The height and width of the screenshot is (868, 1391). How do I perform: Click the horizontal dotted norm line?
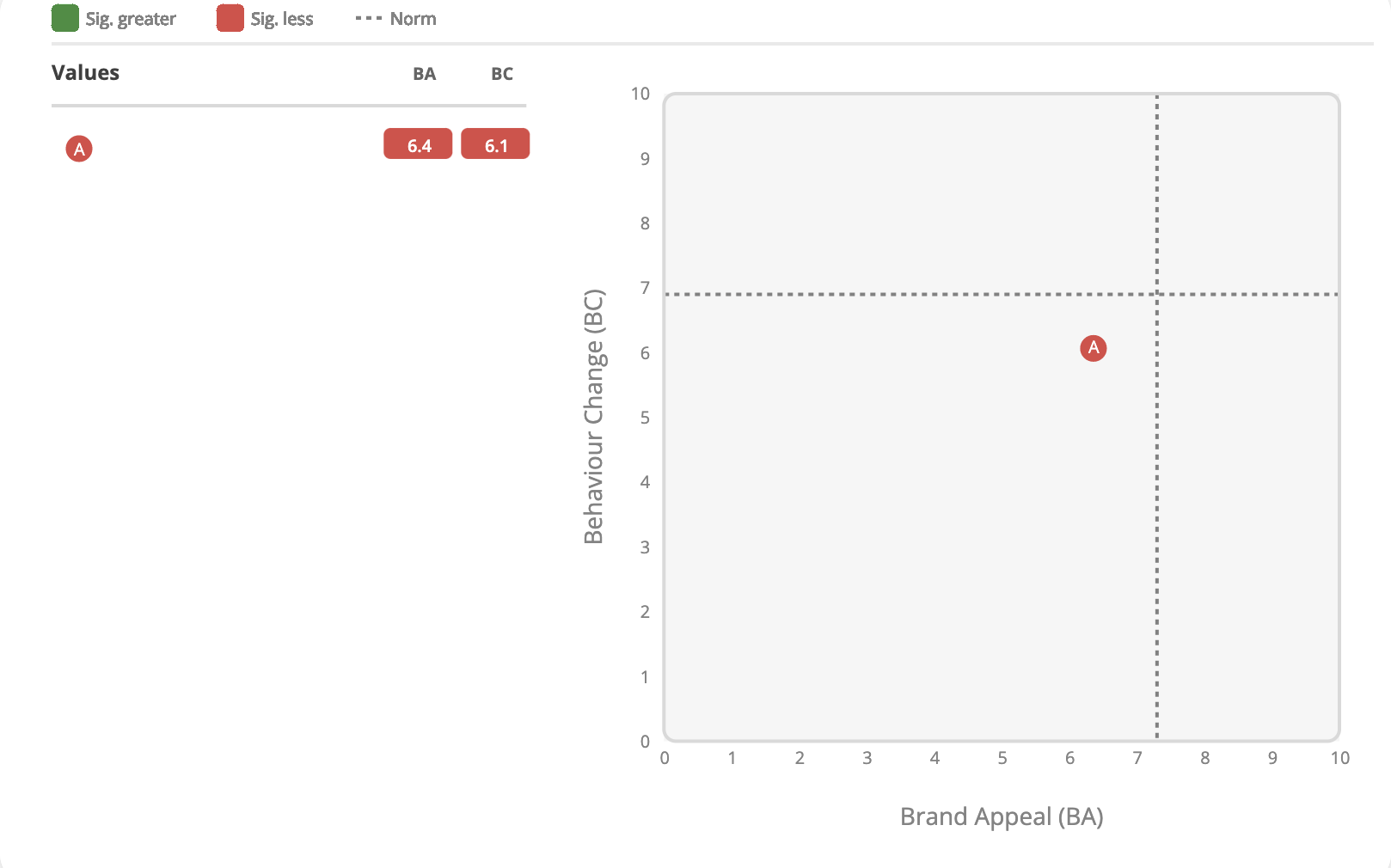860,295
